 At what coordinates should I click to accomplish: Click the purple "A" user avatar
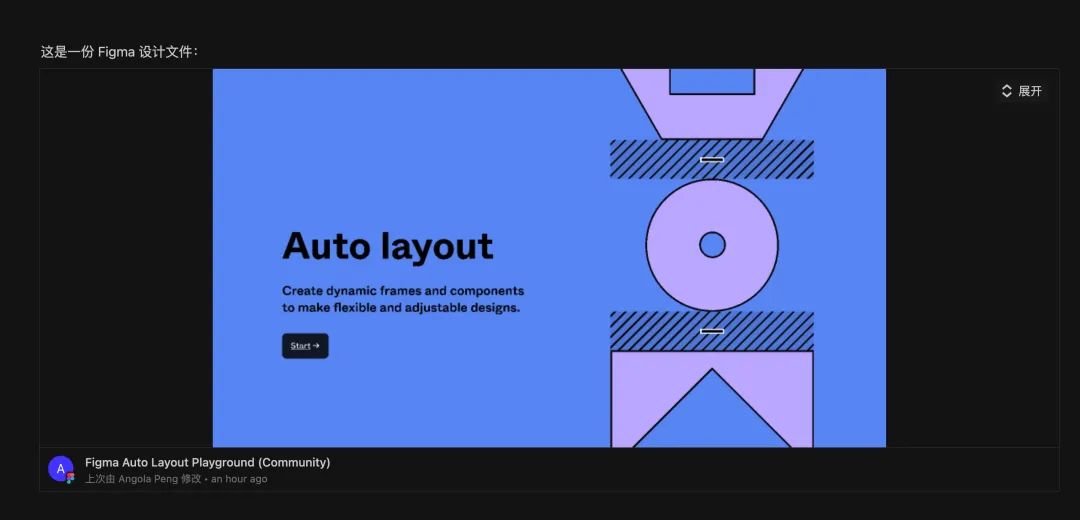[x=60, y=468]
